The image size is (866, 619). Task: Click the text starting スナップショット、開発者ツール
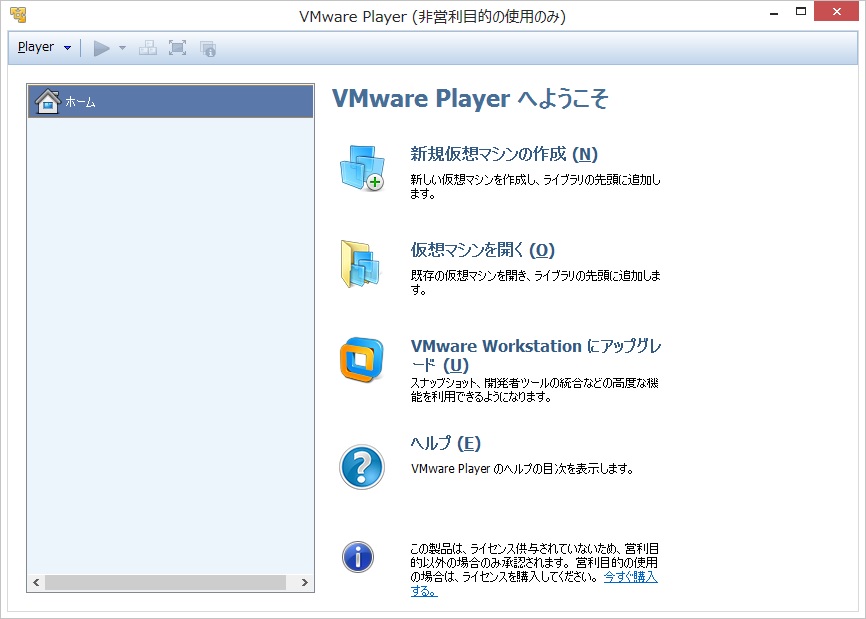534,390
